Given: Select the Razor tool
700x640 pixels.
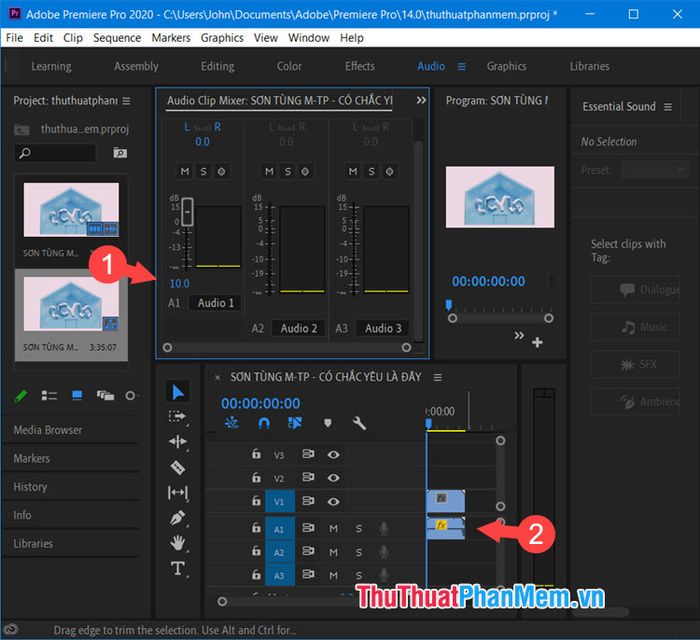Looking at the screenshot, I should (178, 467).
